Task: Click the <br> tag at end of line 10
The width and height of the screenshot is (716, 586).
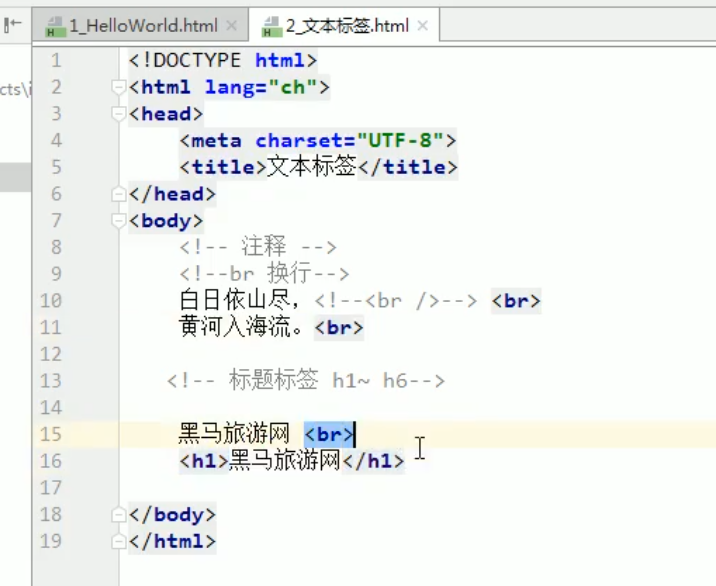Action: 516,301
